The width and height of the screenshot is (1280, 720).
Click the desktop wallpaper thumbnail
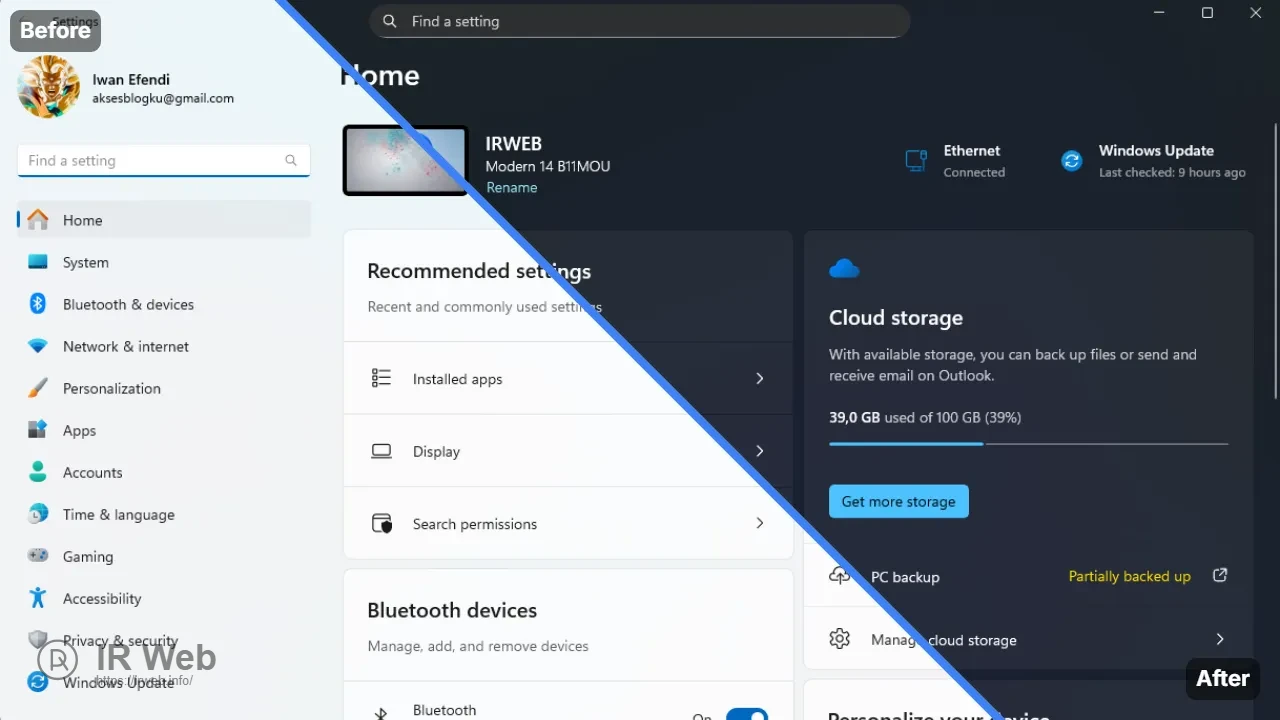tap(406, 160)
